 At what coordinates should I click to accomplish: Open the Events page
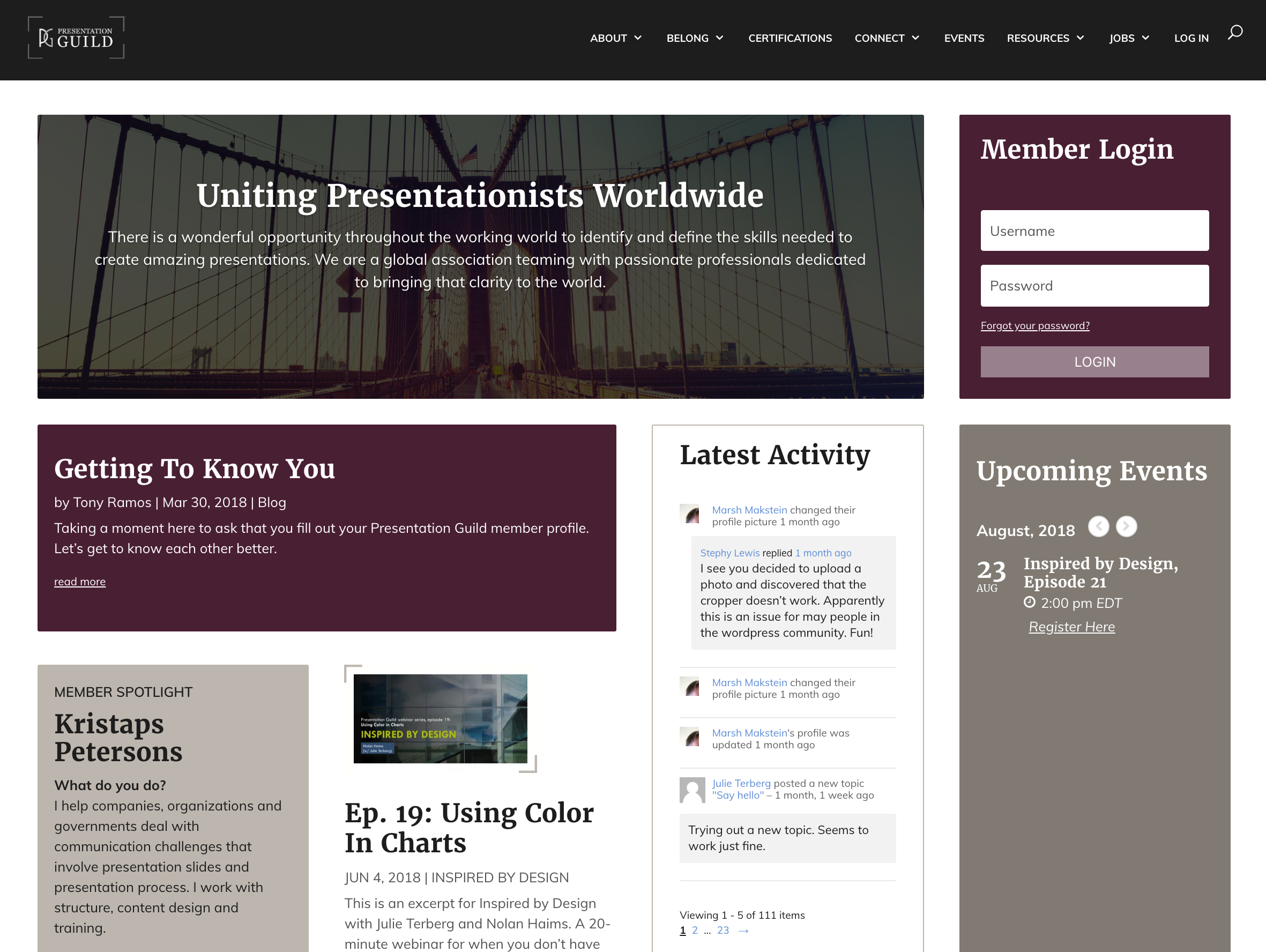(x=964, y=38)
